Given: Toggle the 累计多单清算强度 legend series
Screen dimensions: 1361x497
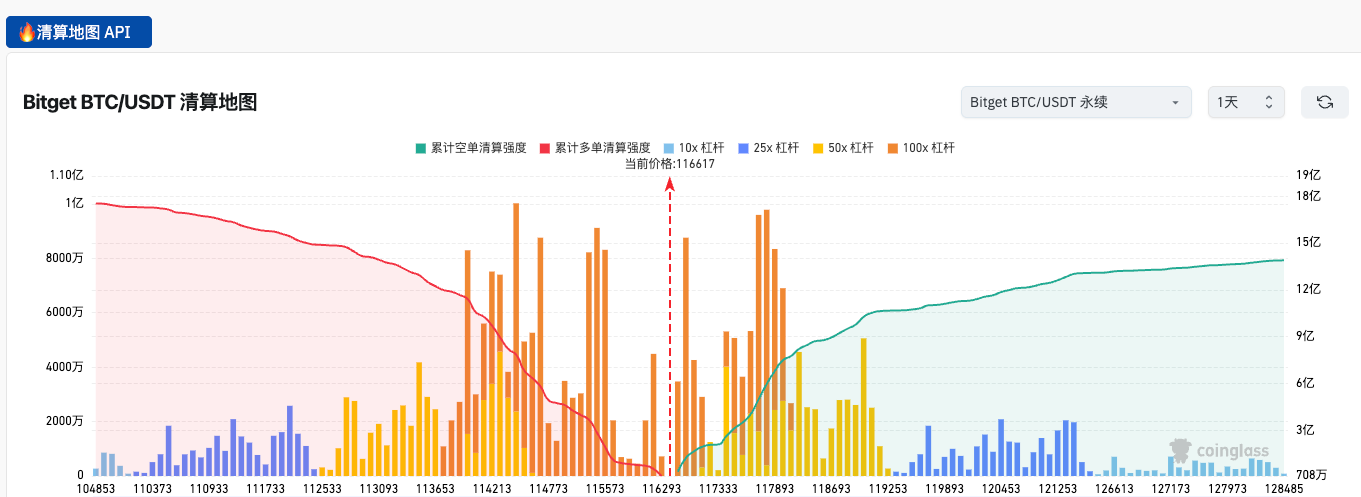Looking at the screenshot, I should coord(595,148).
